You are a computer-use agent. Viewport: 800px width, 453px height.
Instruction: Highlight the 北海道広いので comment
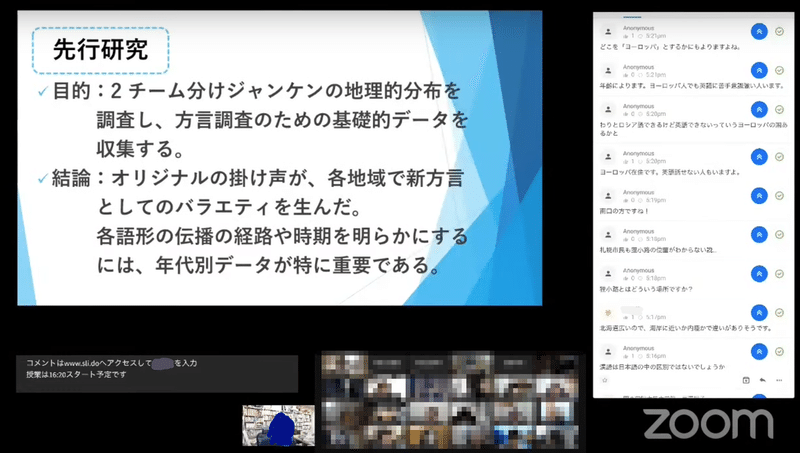(x=759, y=313)
